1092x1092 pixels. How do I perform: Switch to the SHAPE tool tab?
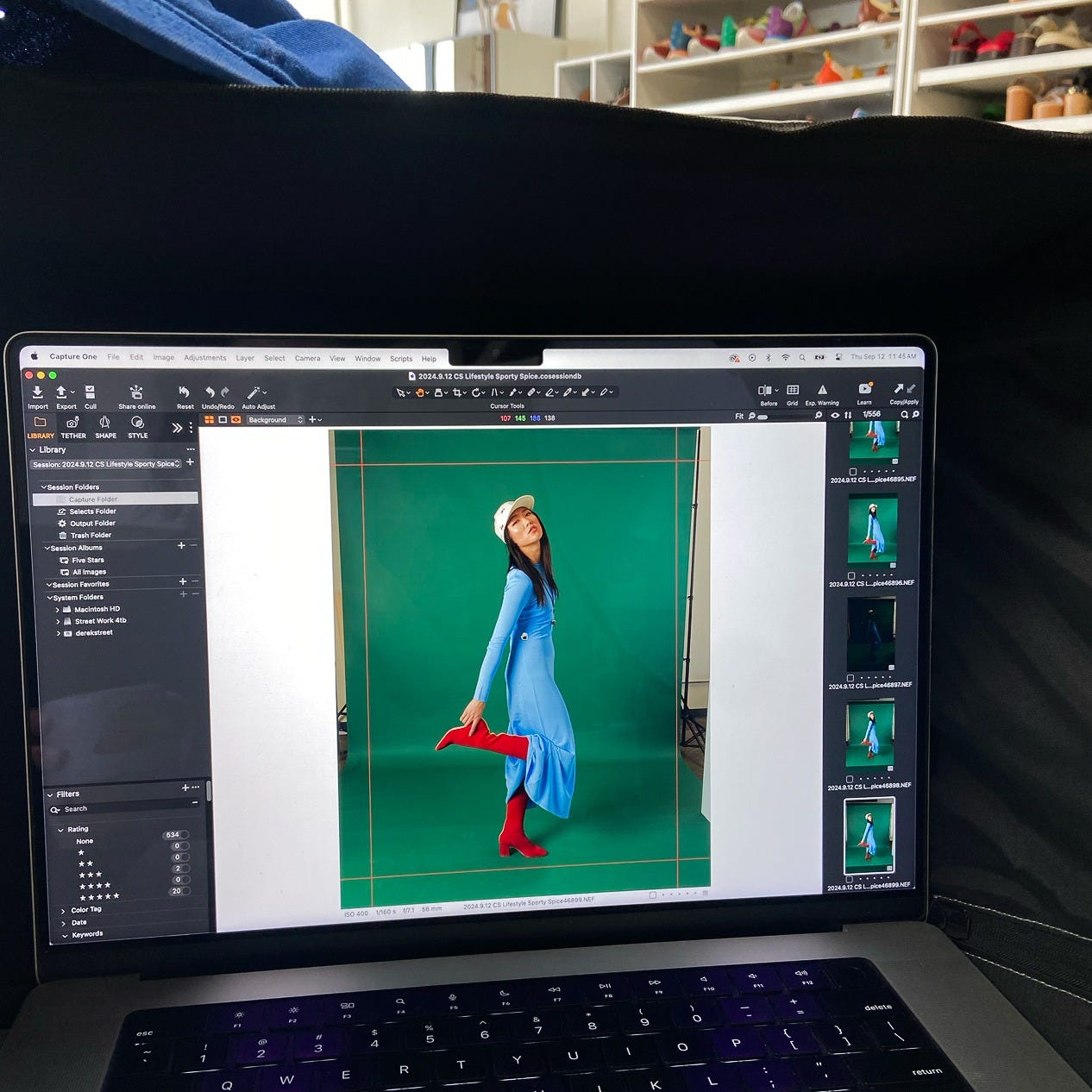105,426
